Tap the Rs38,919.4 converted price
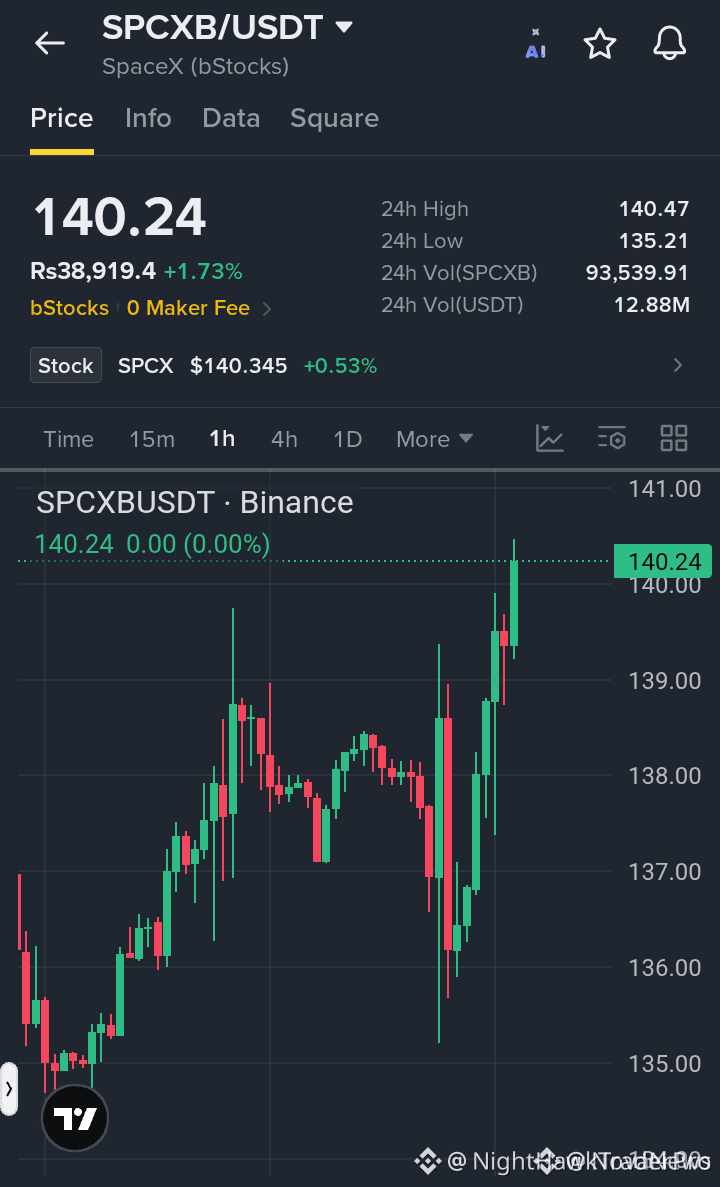The image size is (720, 1187). tap(93, 271)
